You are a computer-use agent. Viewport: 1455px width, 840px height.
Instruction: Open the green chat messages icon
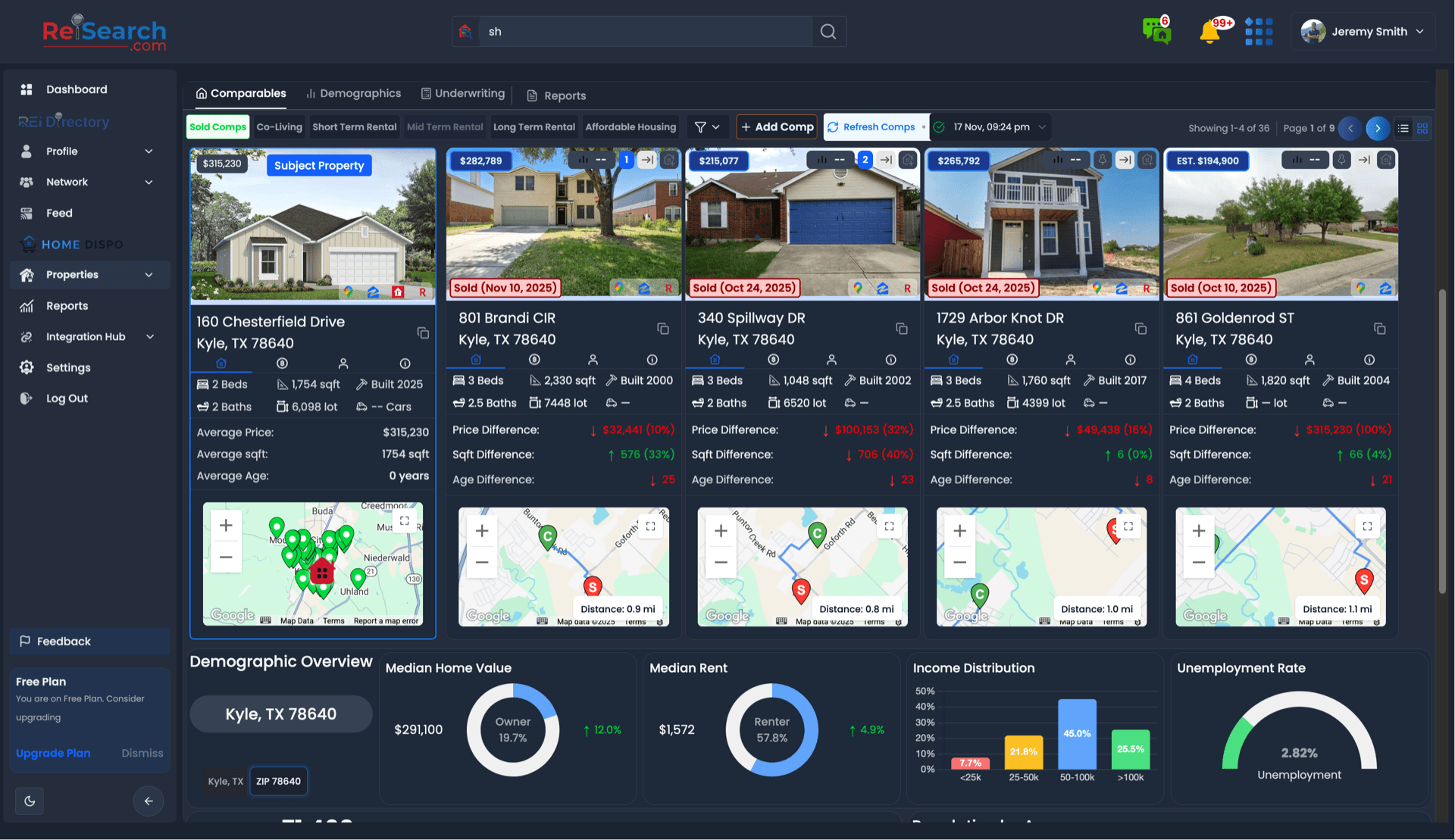pyautogui.click(x=1156, y=31)
